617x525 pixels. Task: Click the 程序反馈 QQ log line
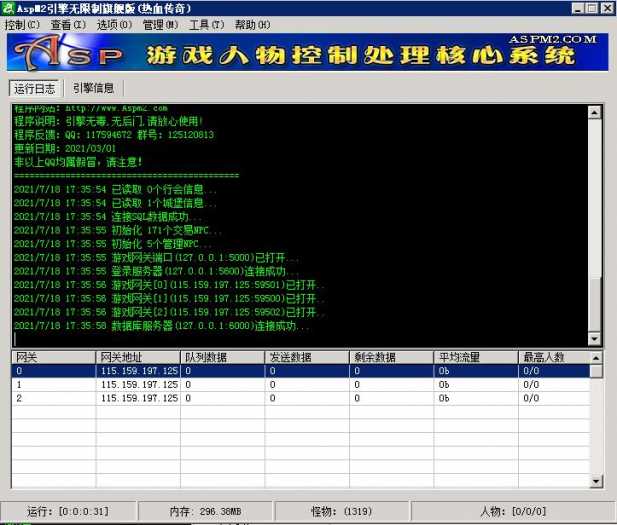(x=114, y=135)
